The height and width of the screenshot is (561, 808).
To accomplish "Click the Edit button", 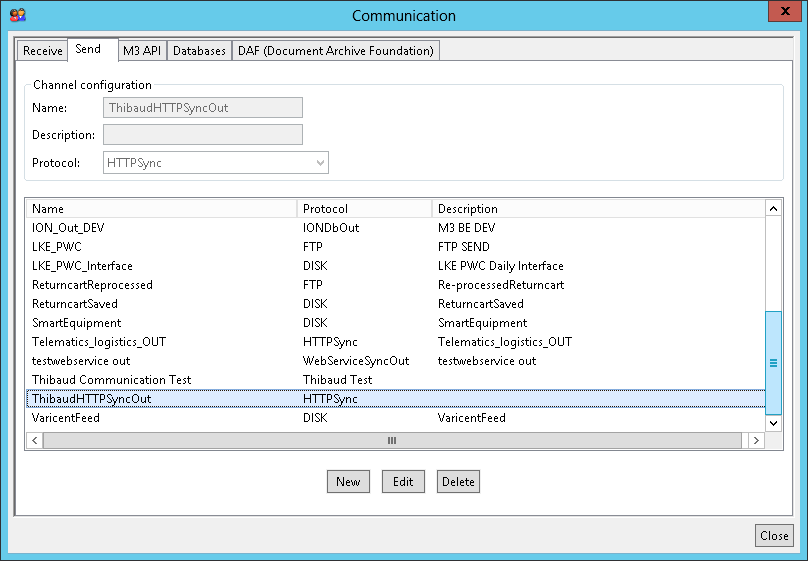I will tap(403, 482).
